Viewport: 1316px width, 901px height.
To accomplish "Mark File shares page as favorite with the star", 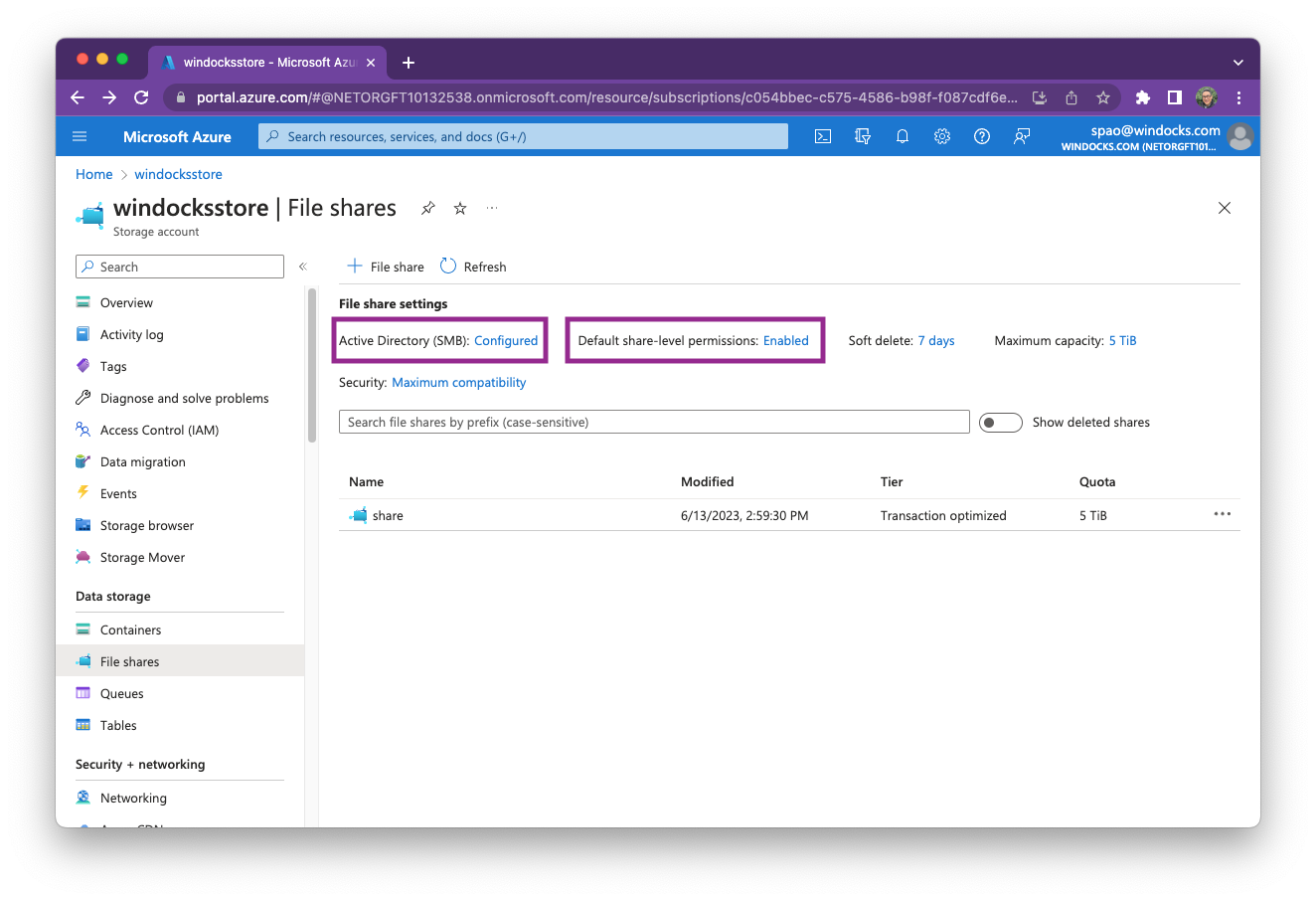I will [x=459, y=209].
